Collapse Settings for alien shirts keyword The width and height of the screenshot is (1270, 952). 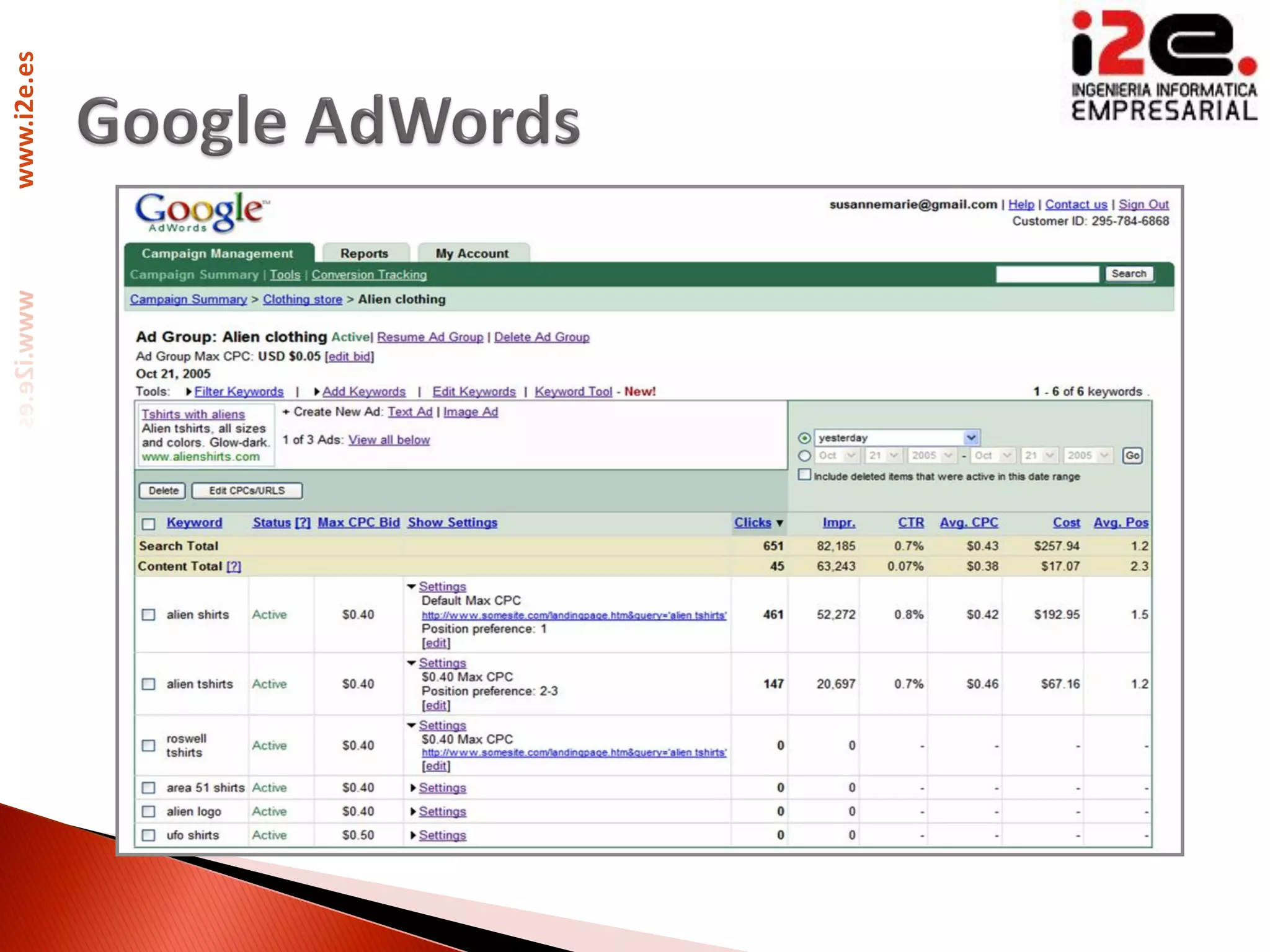411,586
